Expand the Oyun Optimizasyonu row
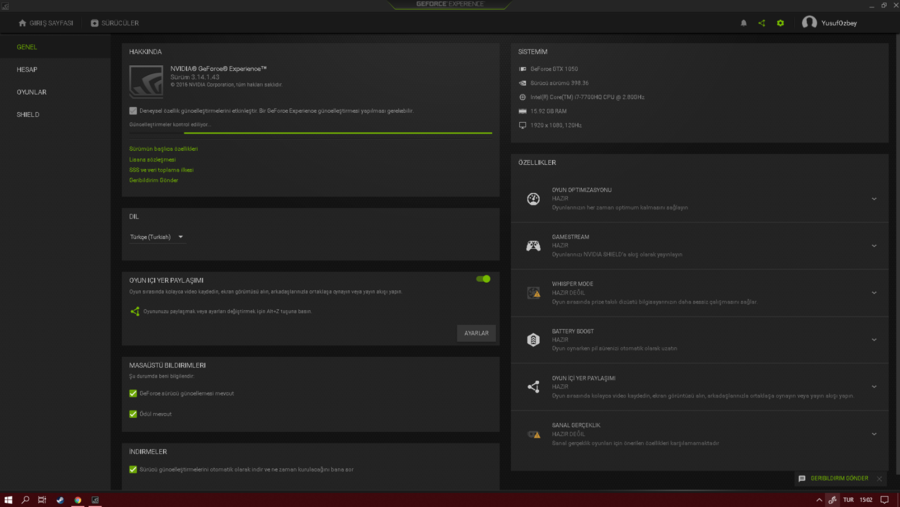 pyautogui.click(x=874, y=199)
